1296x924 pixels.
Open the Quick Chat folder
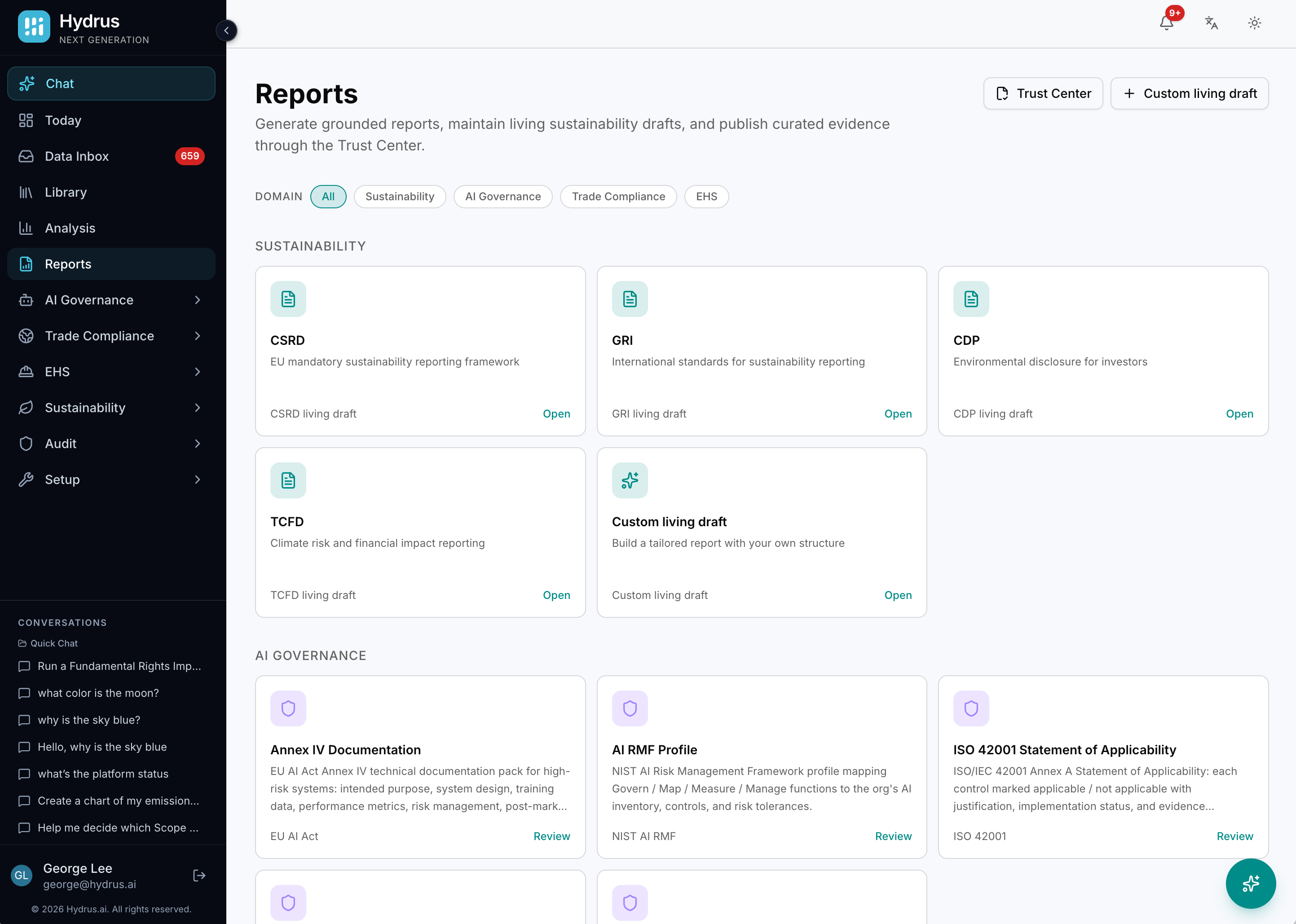[x=48, y=643]
